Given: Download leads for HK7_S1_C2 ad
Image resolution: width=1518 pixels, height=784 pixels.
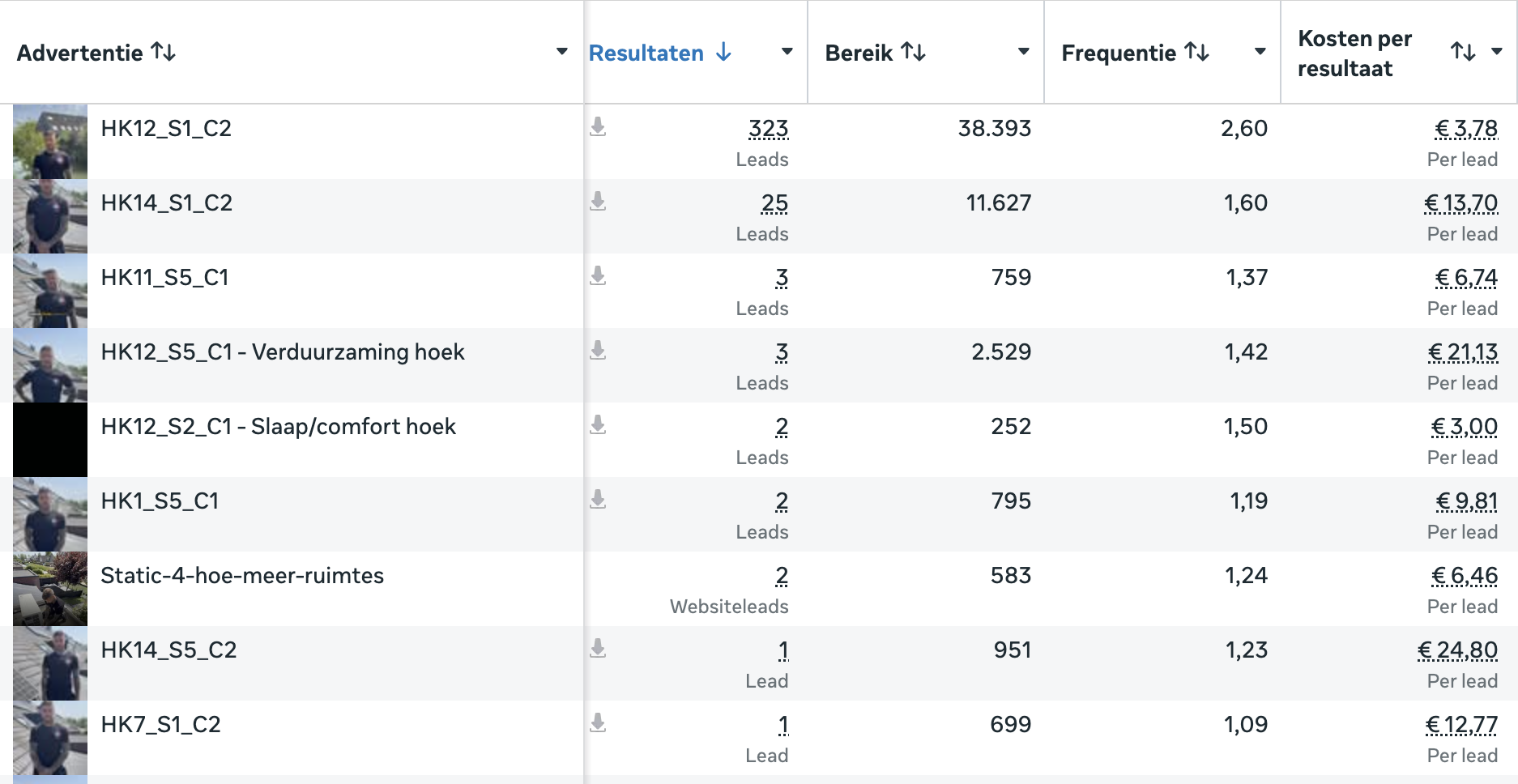Looking at the screenshot, I should pyautogui.click(x=598, y=723).
